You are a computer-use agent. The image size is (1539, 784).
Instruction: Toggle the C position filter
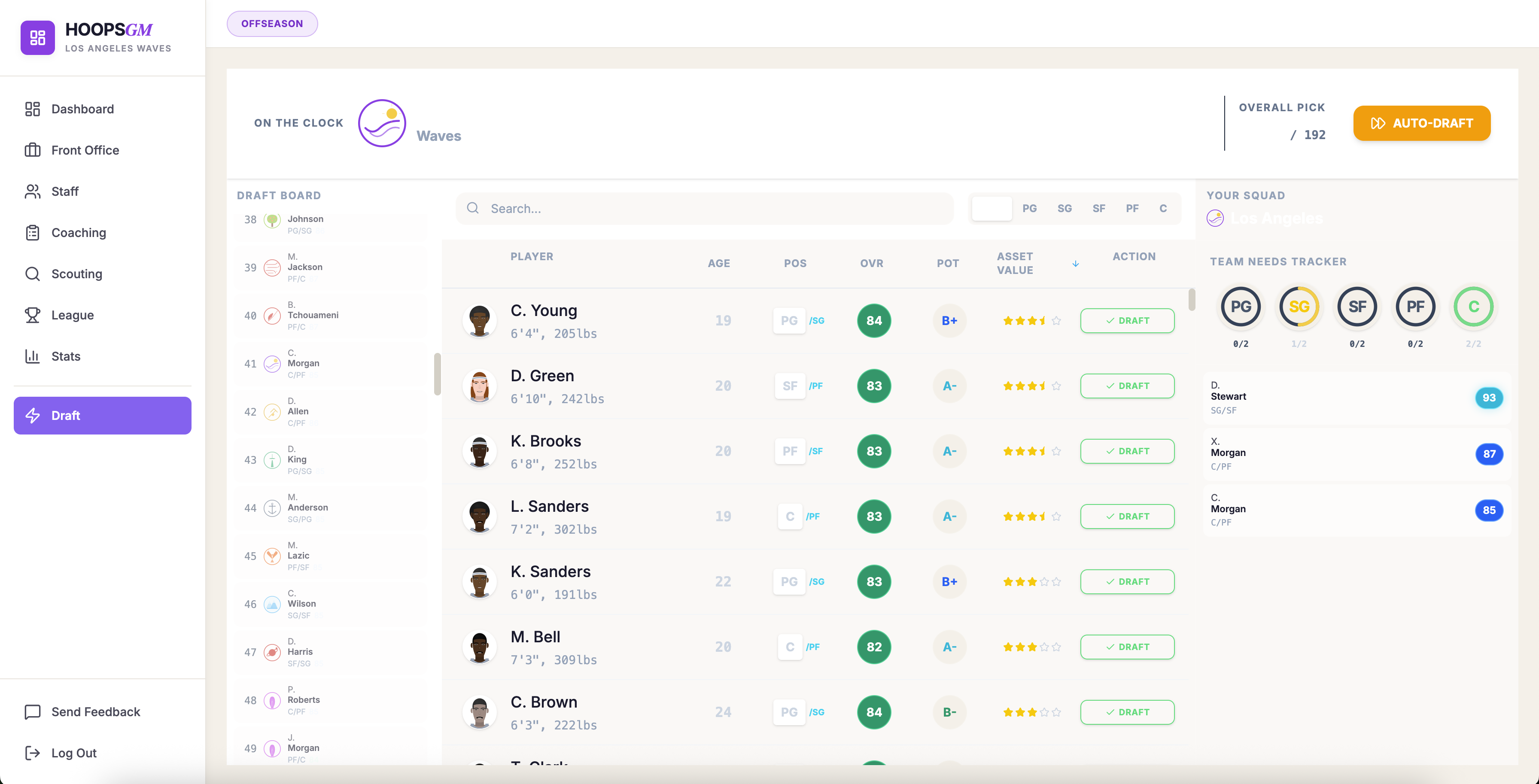(1162, 208)
